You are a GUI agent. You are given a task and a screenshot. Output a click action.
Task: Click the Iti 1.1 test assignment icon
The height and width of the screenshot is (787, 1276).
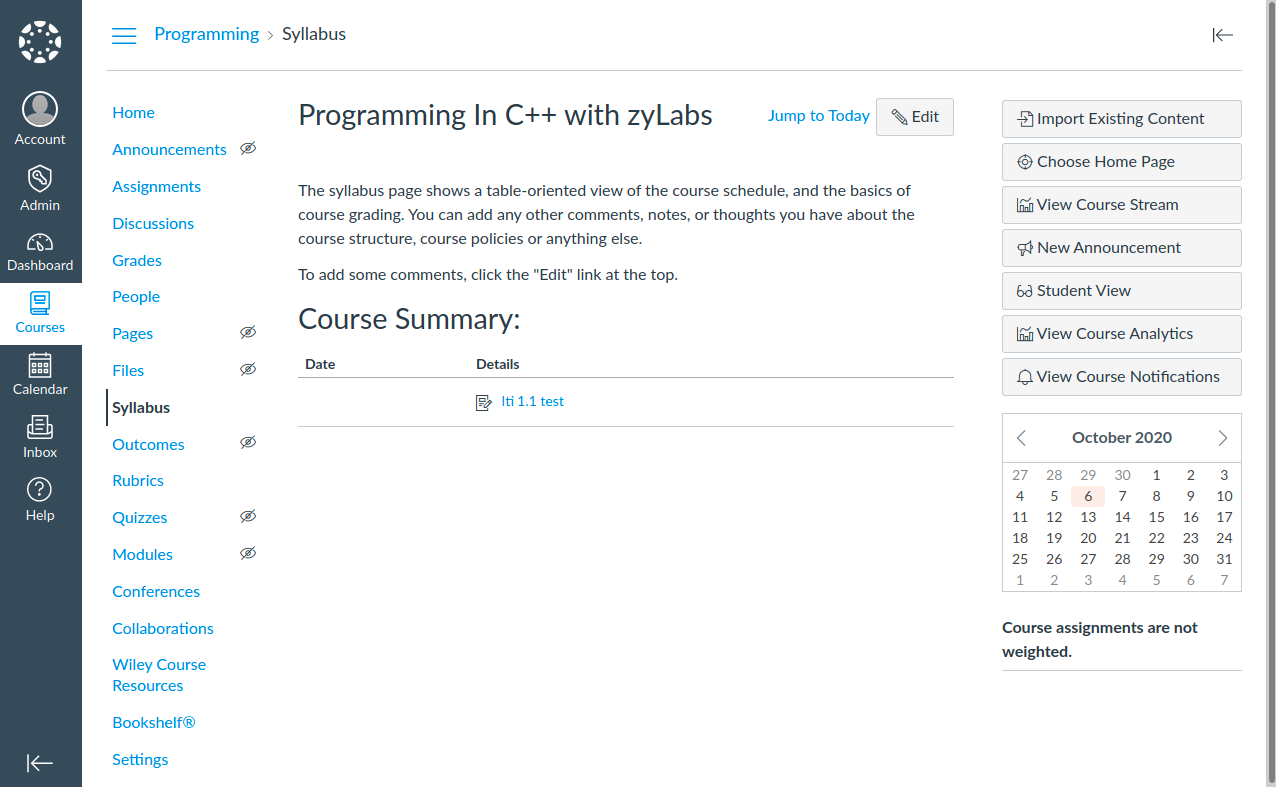484,402
